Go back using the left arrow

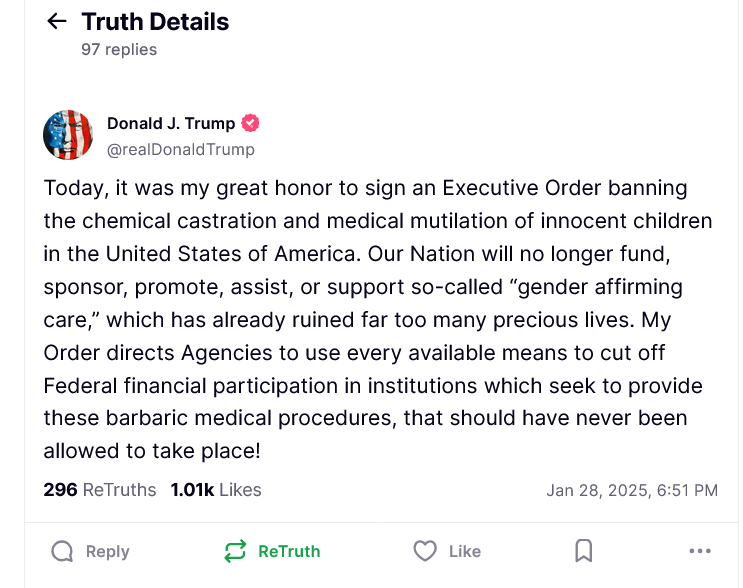57,22
